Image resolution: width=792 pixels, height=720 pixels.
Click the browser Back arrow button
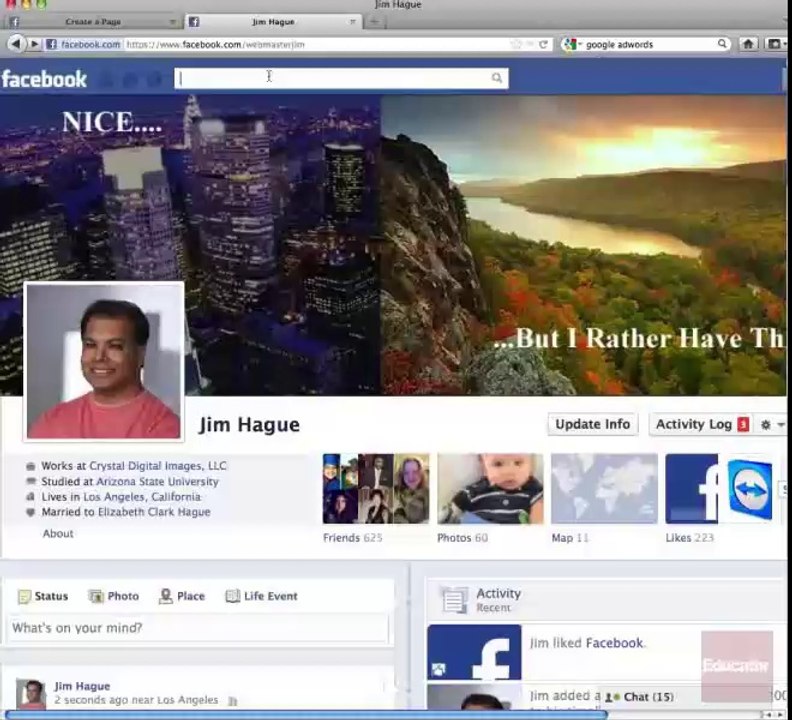pyautogui.click(x=16, y=44)
